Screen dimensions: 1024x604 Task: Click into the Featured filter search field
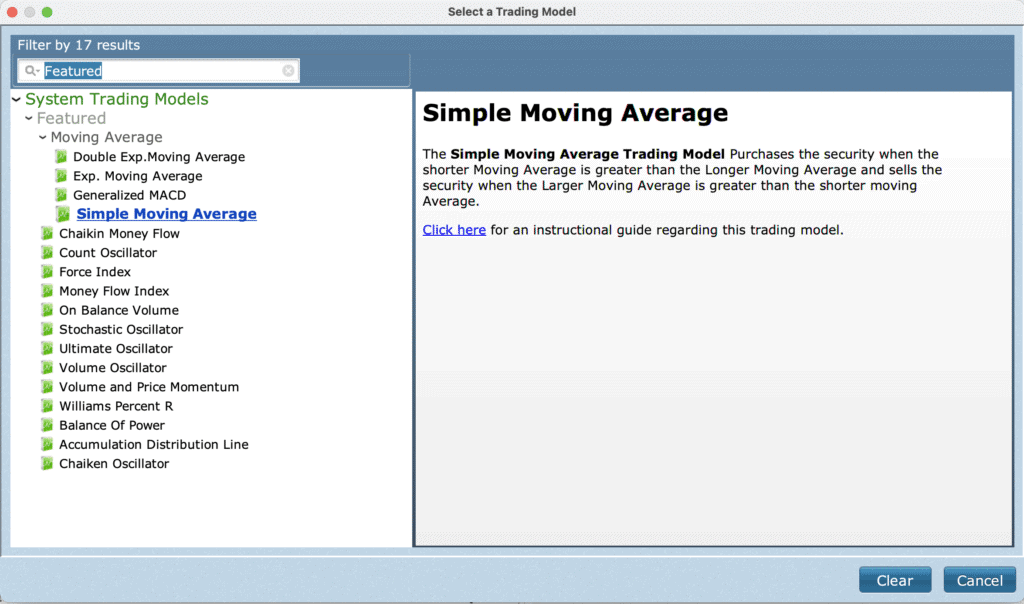[x=160, y=71]
